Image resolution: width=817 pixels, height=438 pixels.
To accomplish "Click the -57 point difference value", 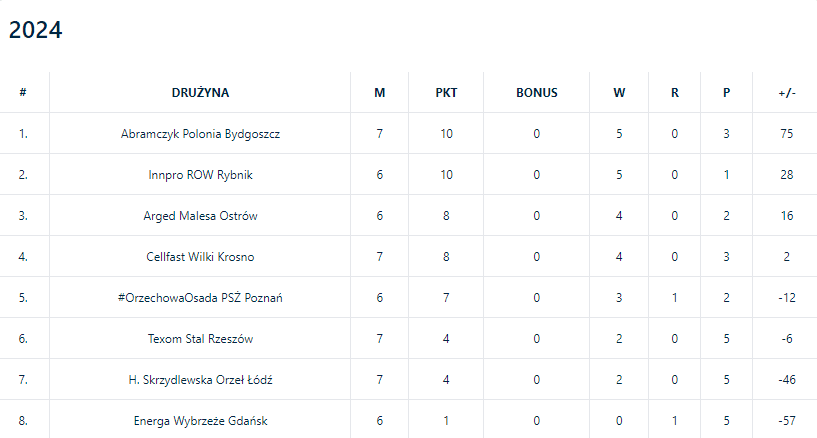I will coord(787,421).
